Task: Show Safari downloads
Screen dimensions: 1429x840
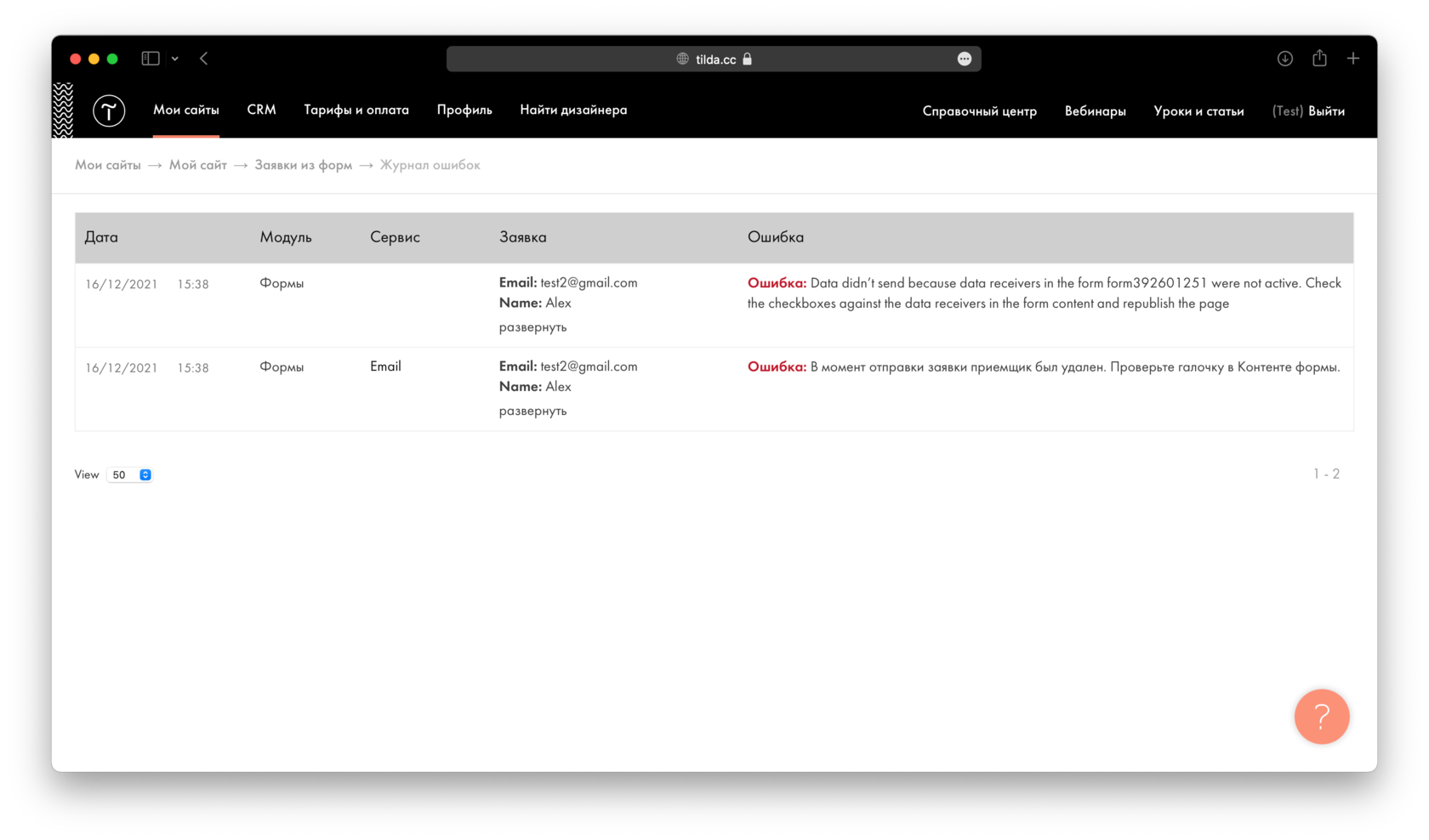Action: tap(1285, 59)
